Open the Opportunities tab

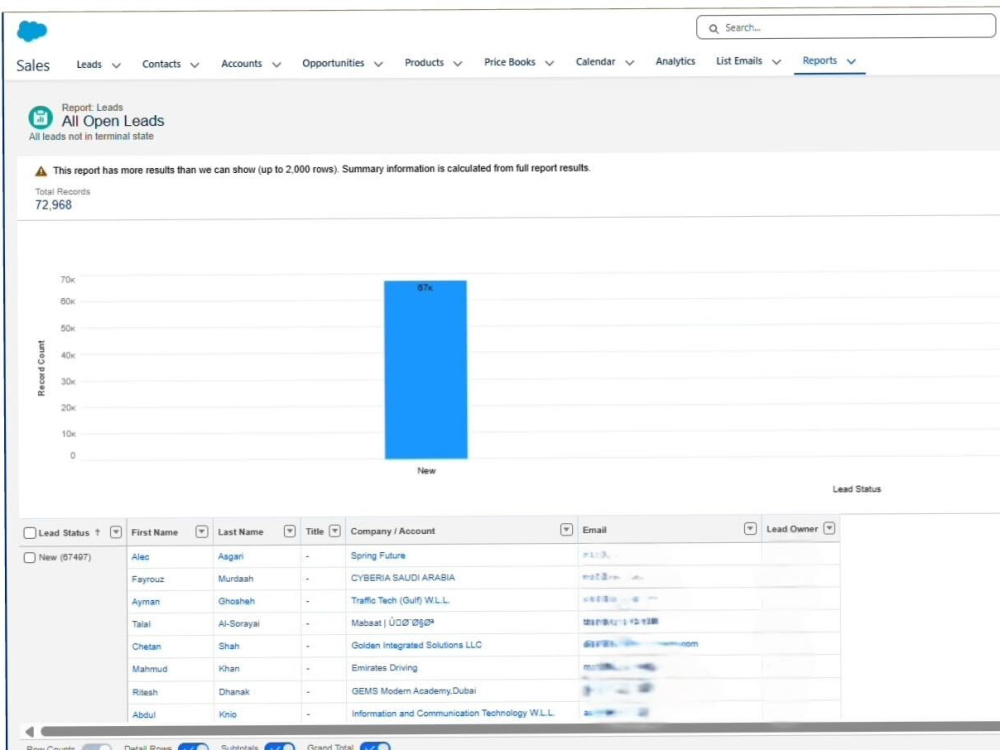(333, 63)
